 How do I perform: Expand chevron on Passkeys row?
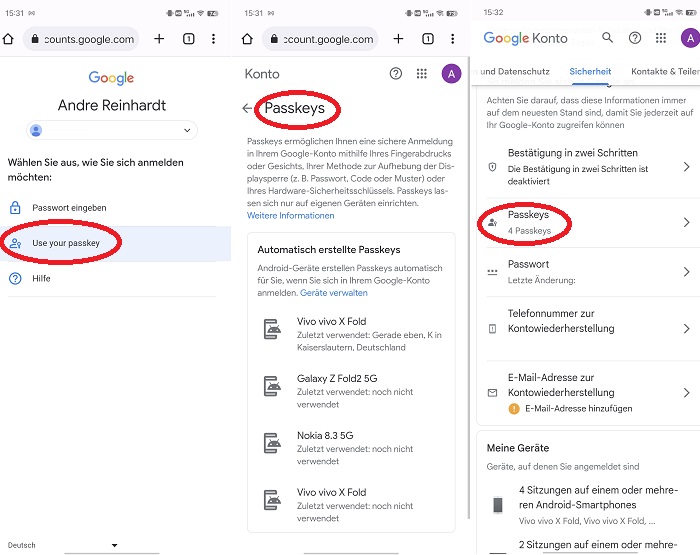click(x=687, y=222)
